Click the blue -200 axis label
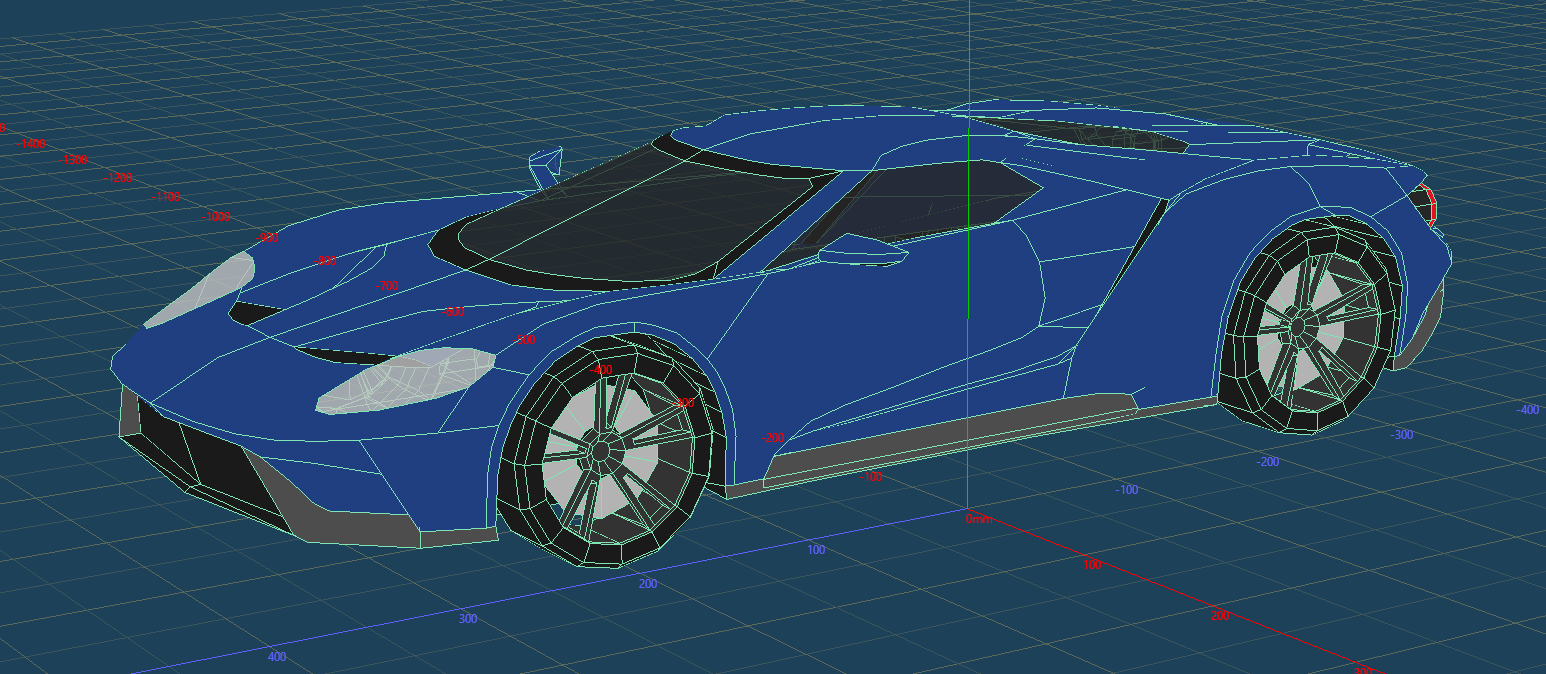This screenshot has height=674, width=1546. pos(1268,462)
